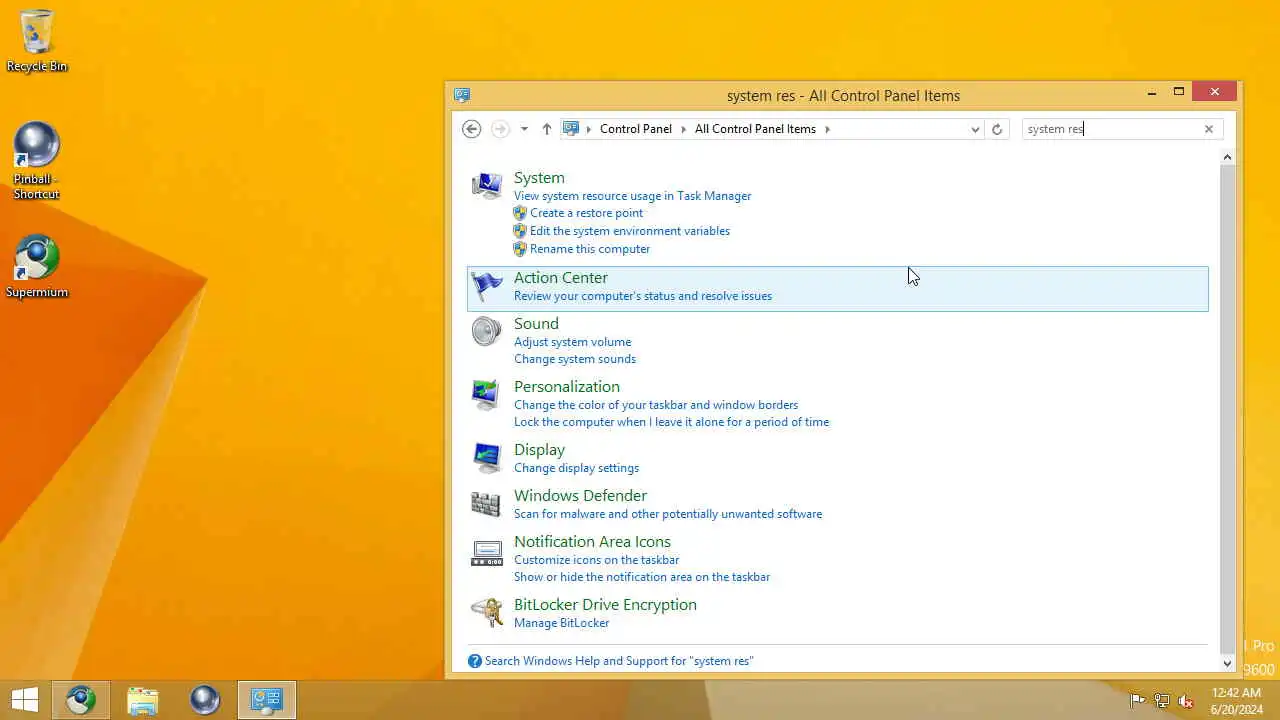Viewport: 1280px width, 720px height.
Task: Click the Windows Defender wall icon
Action: click(487, 504)
